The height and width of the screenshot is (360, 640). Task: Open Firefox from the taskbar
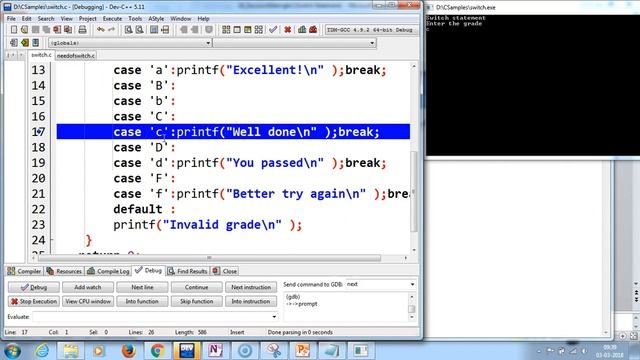[x=128, y=351]
